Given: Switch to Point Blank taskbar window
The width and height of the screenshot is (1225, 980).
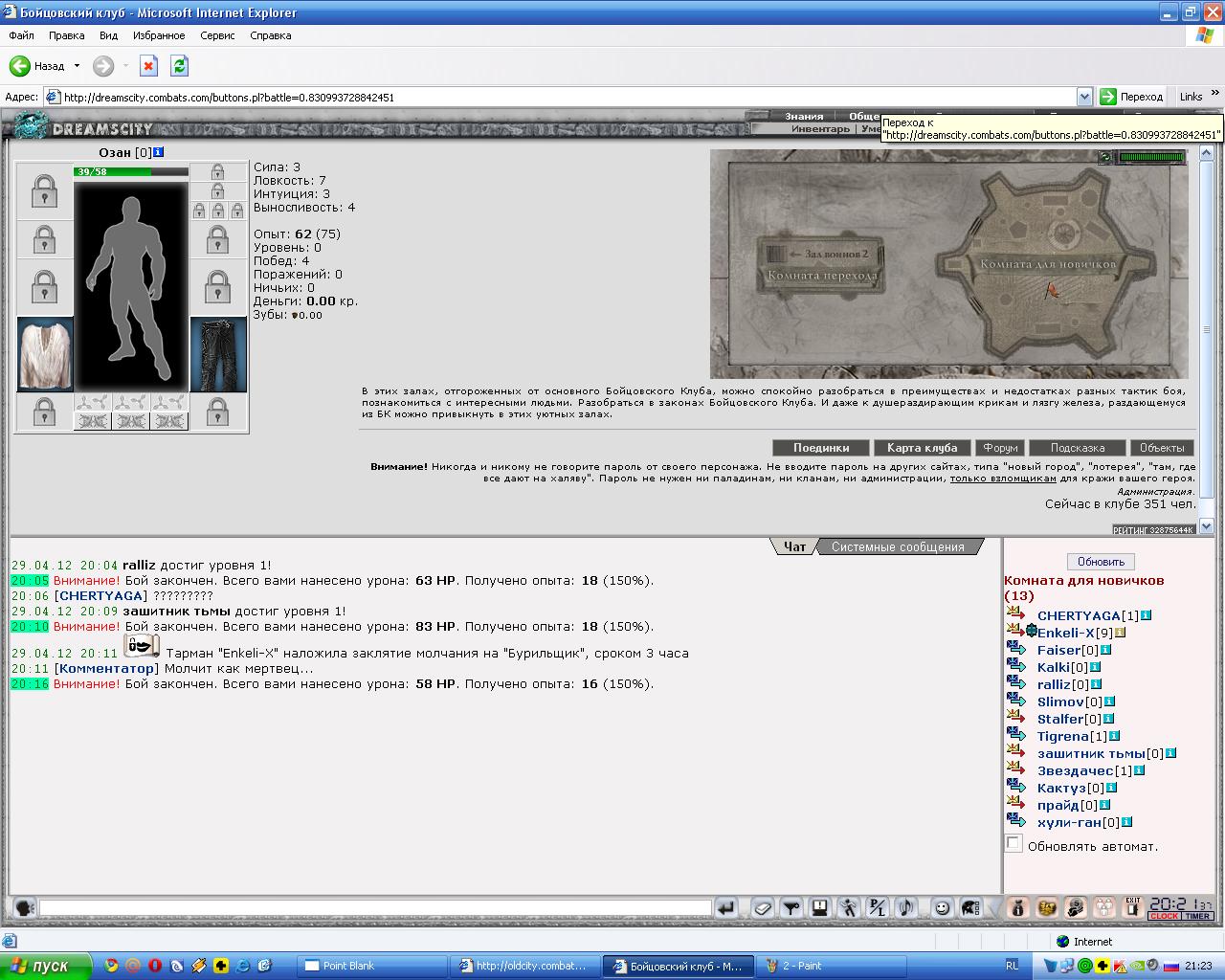Looking at the screenshot, I should tap(372, 966).
